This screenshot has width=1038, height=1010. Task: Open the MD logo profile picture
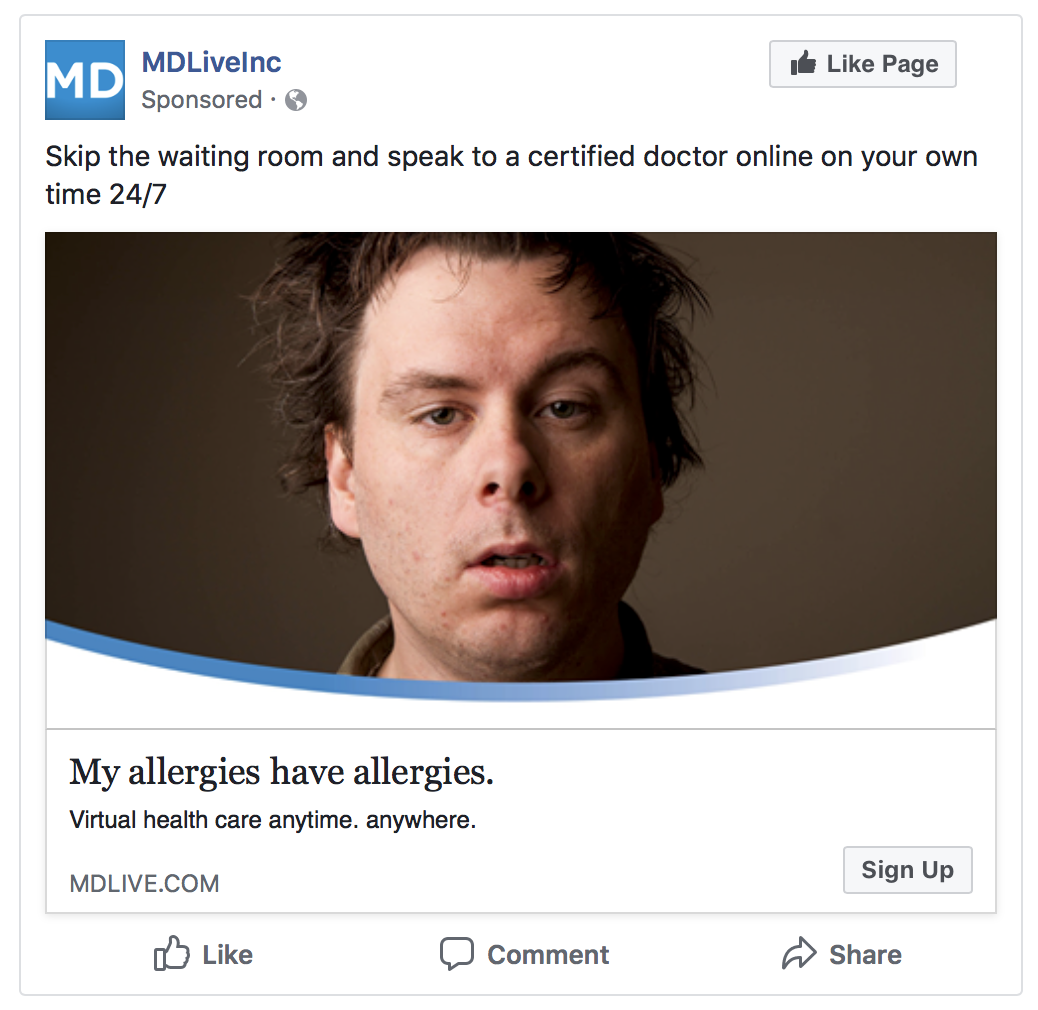point(85,80)
